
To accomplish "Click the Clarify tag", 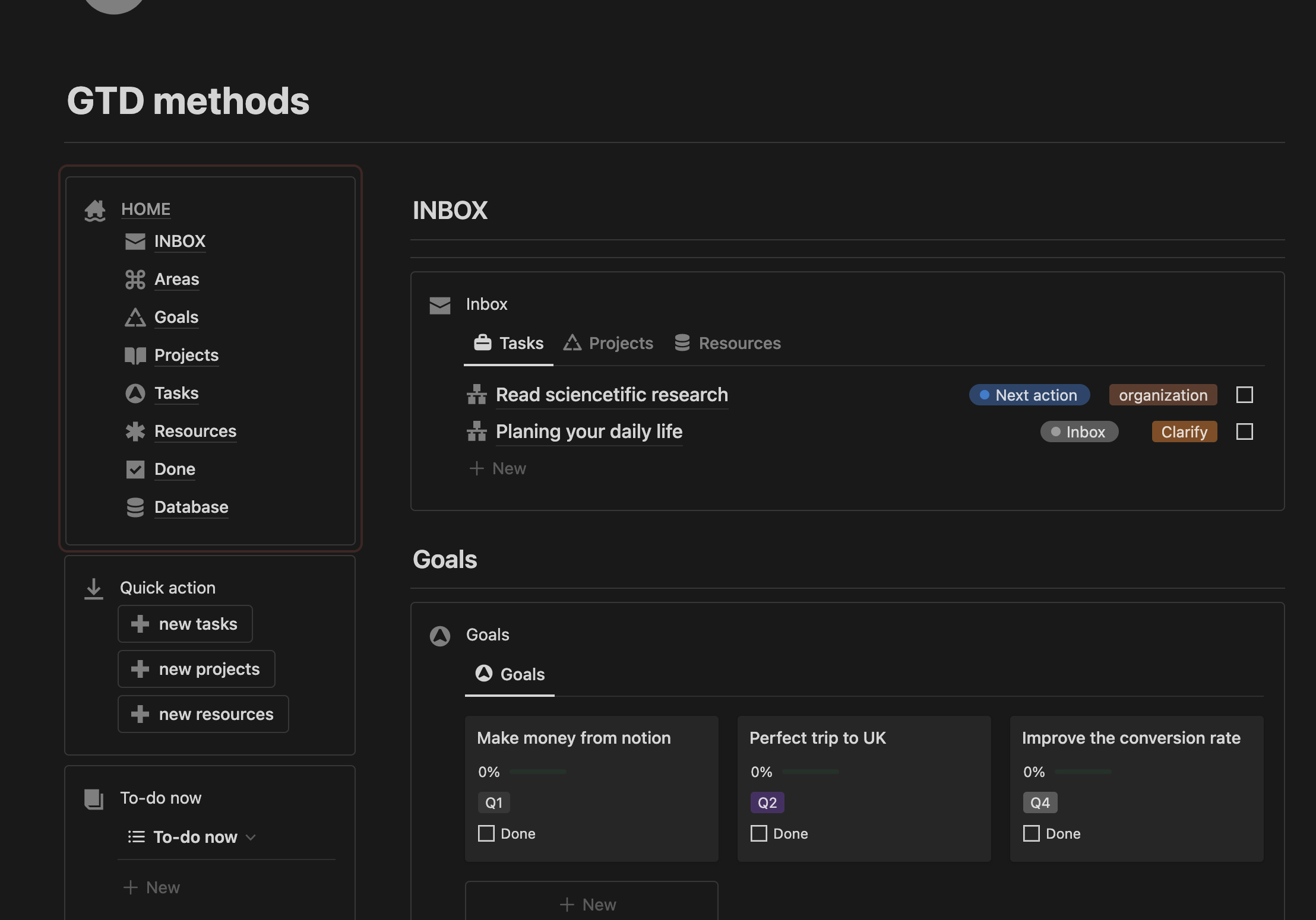I will click(x=1184, y=432).
